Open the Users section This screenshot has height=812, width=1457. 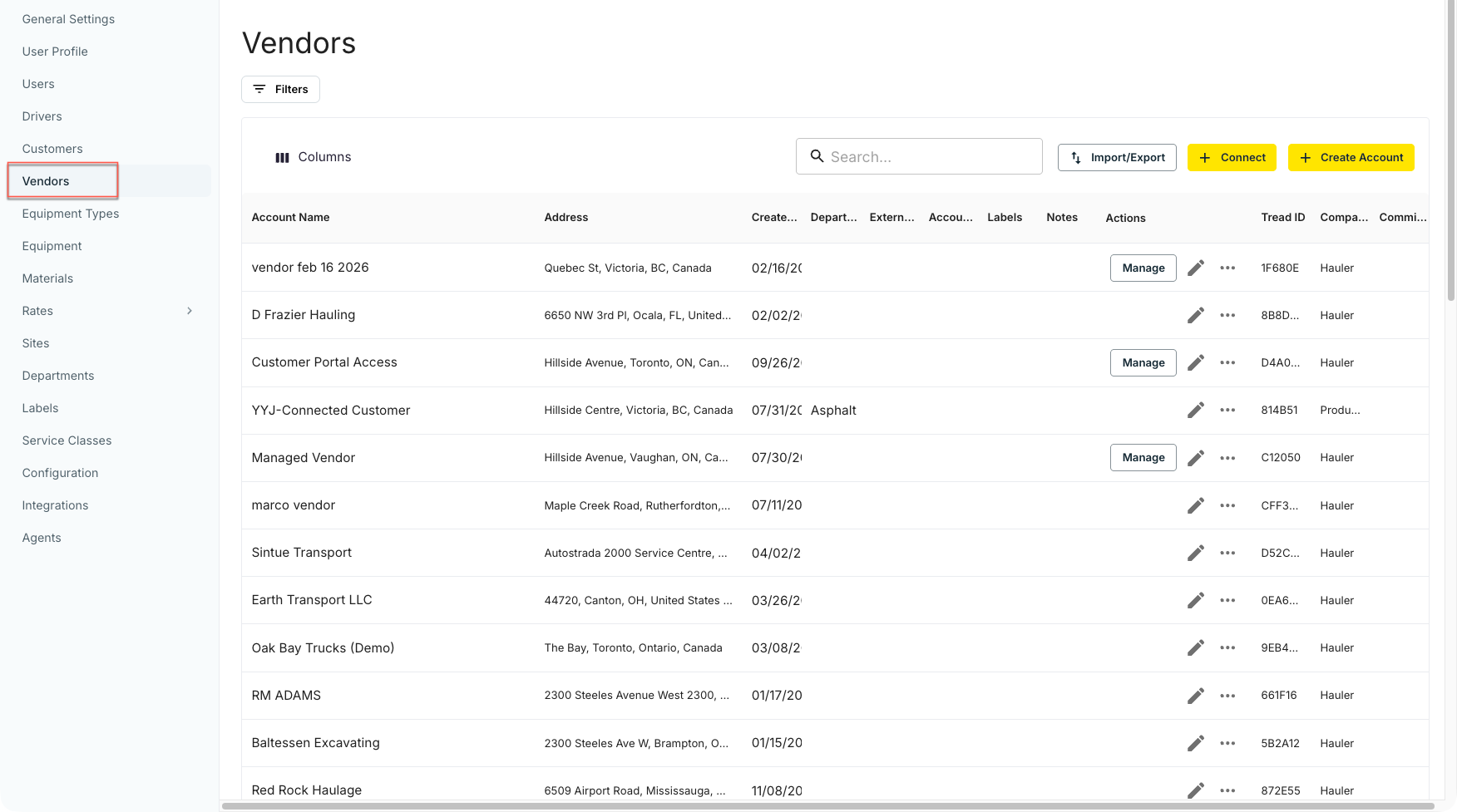pos(38,84)
